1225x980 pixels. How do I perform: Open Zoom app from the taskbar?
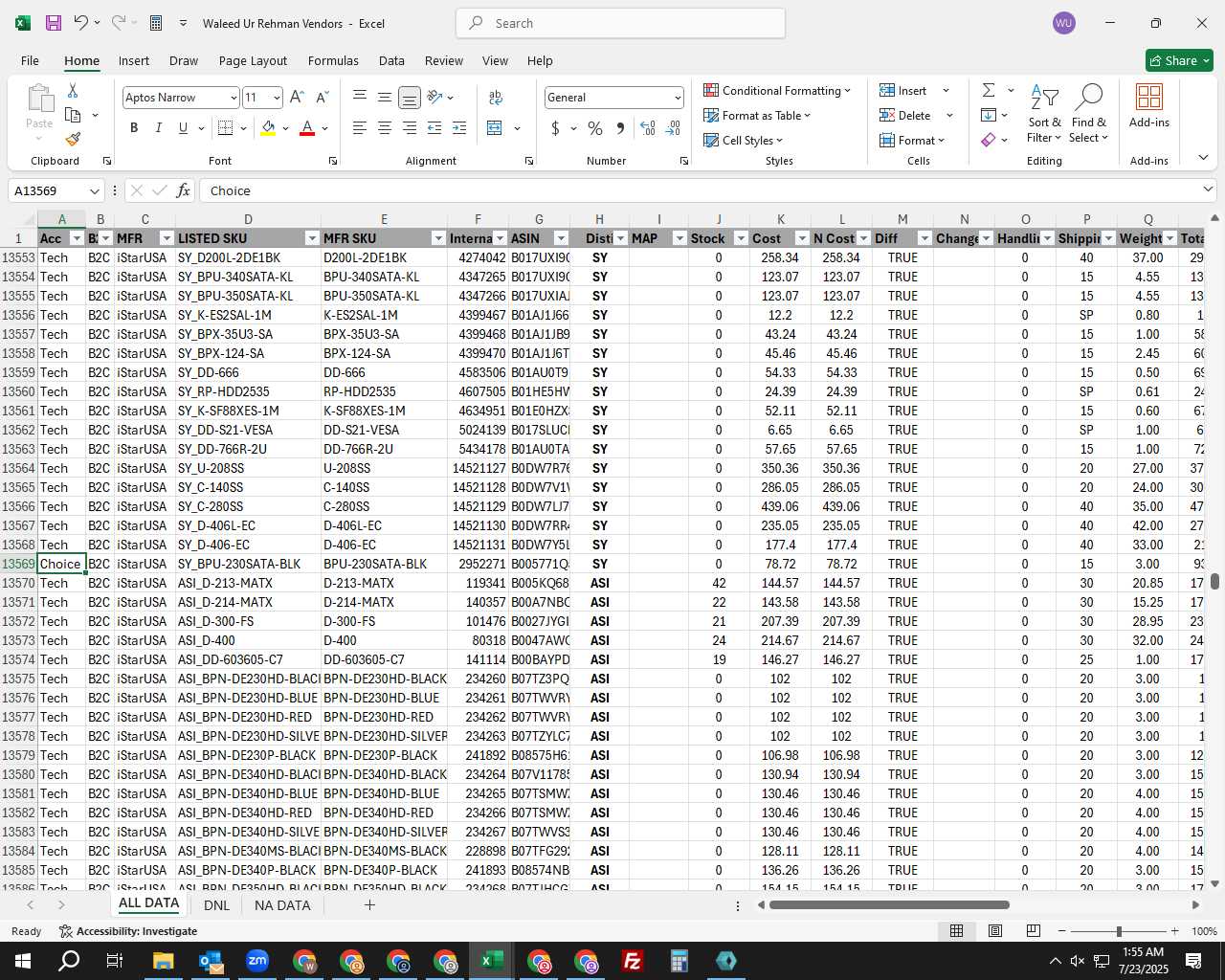[257, 961]
